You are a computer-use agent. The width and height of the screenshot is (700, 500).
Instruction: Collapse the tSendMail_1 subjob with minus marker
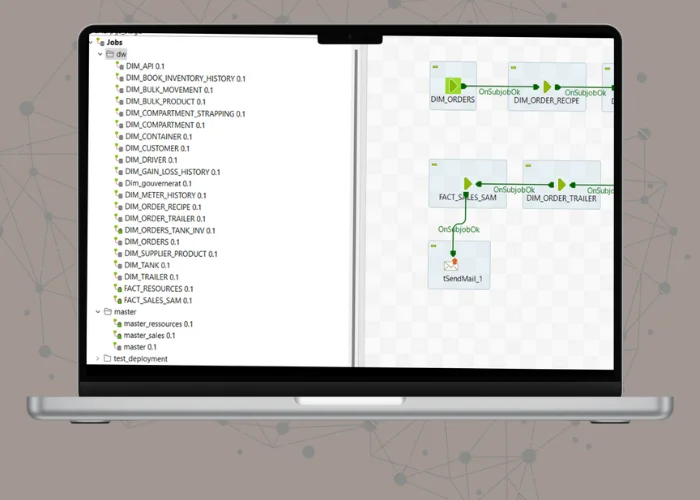[435, 245]
